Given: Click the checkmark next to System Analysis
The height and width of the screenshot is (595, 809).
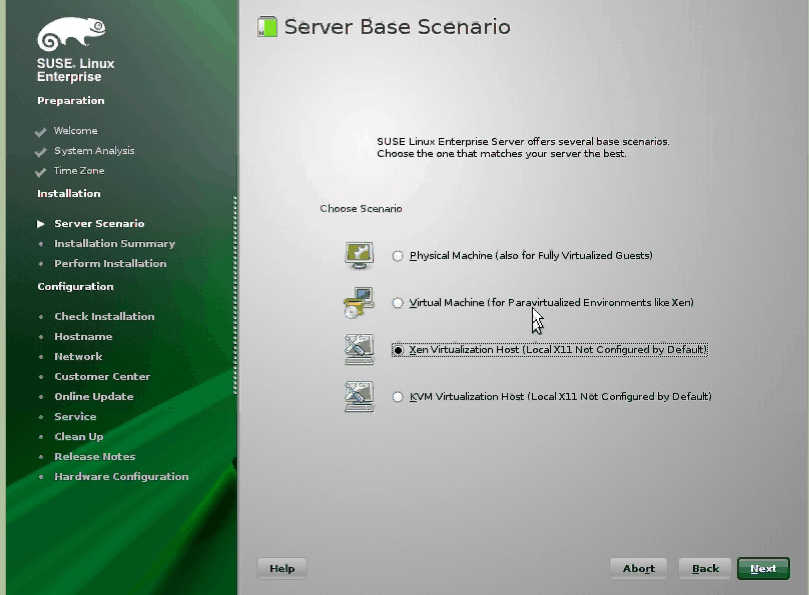Looking at the screenshot, I should [41, 152].
